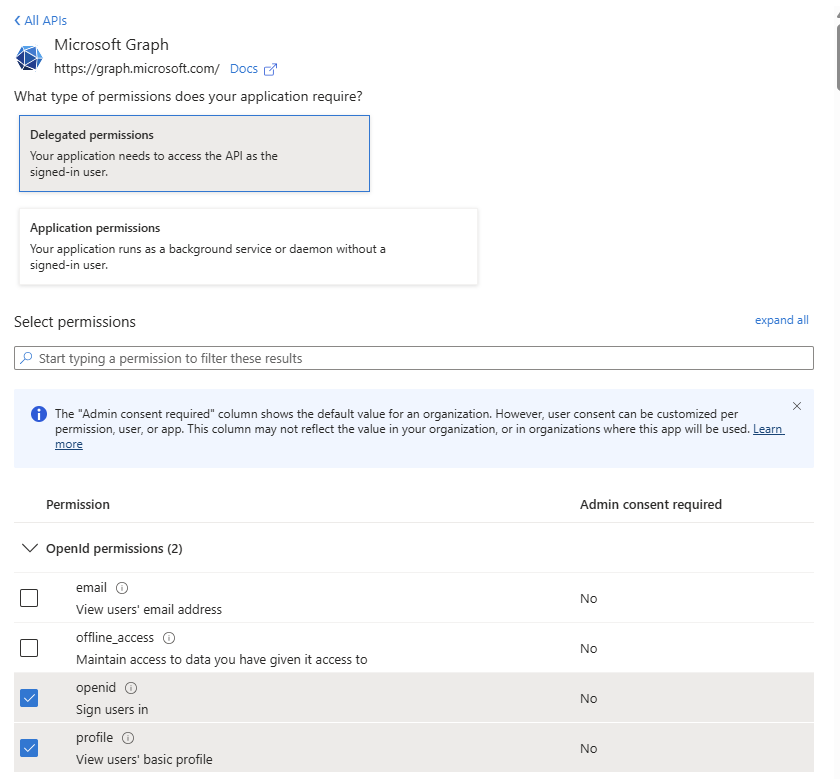Screen dimensions: 840x779
Task: Uncheck the openid permission checkbox
Action: (29, 698)
